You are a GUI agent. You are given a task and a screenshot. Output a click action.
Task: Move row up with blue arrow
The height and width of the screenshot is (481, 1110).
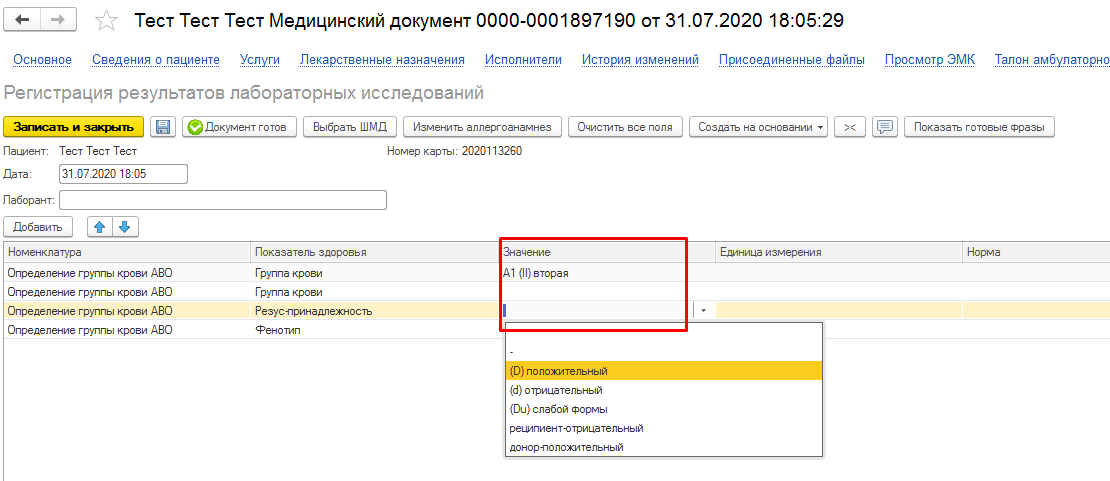[x=100, y=227]
